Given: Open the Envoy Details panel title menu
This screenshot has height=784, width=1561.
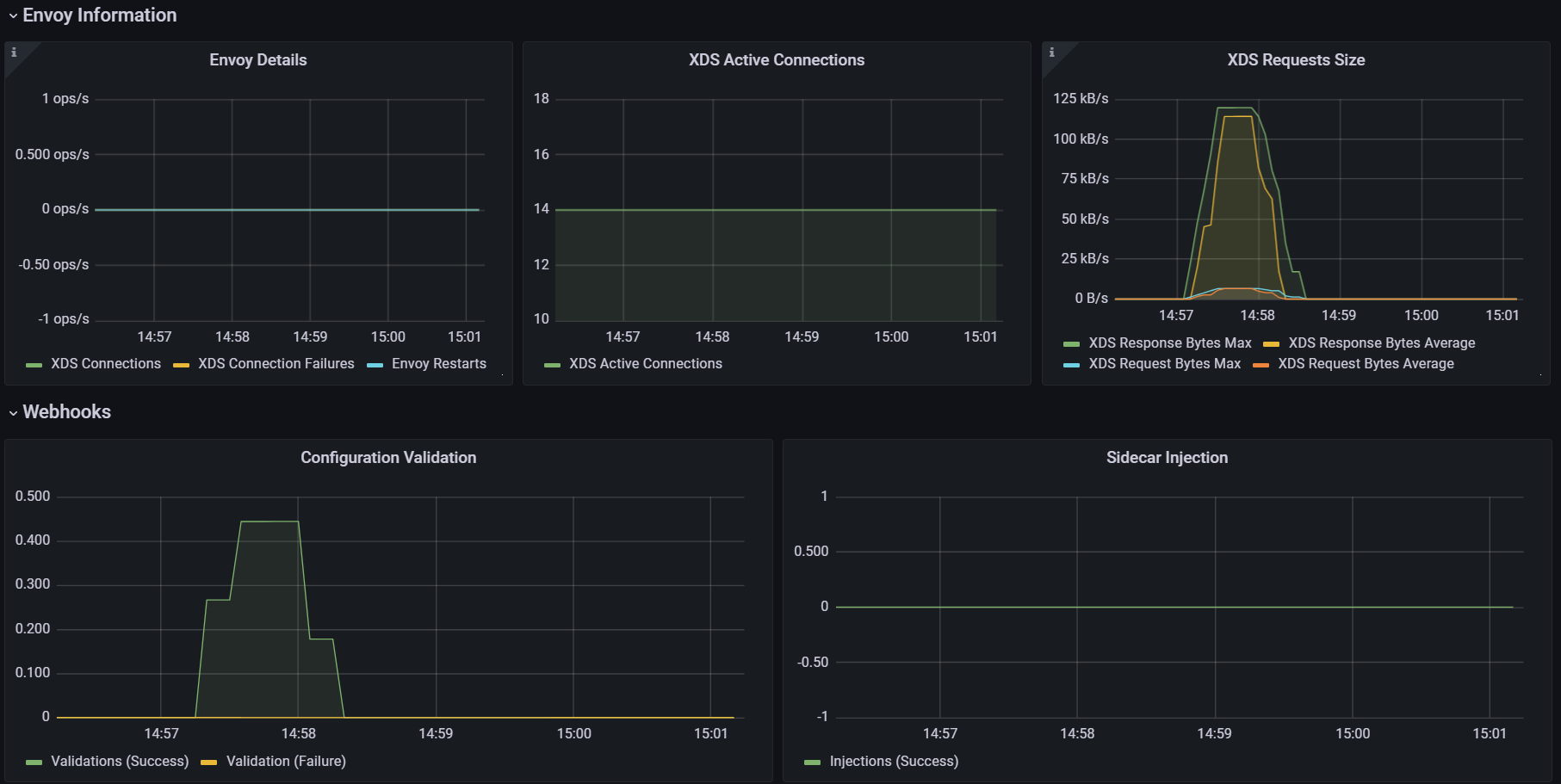Looking at the screenshot, I should coord(258,60).
